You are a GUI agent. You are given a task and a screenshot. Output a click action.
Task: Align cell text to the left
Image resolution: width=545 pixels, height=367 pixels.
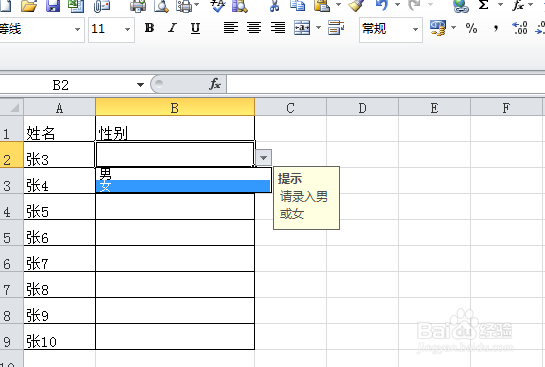(x=231, y=28)
